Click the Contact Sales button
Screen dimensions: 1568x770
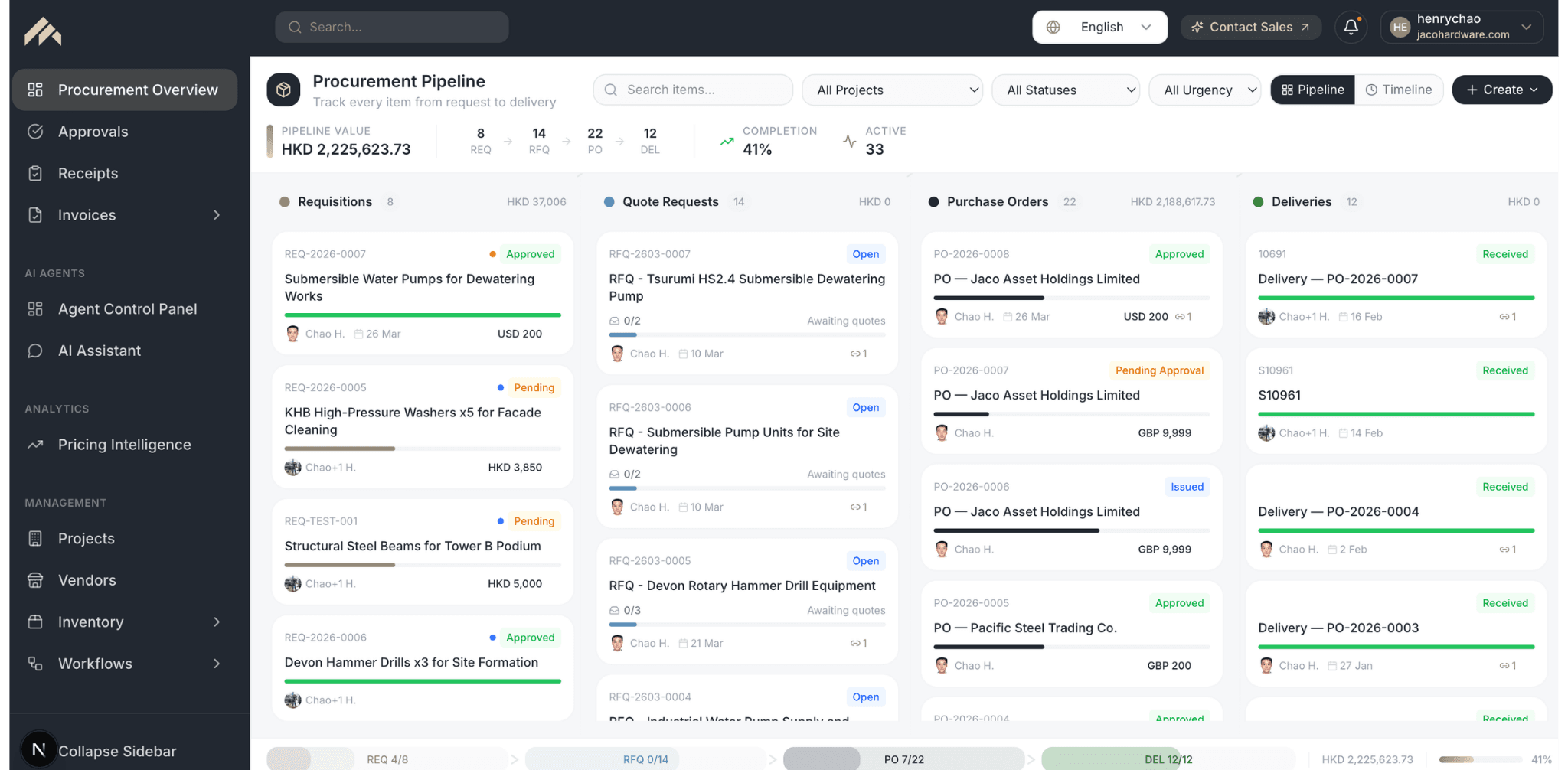click(x=1250, y=27)
